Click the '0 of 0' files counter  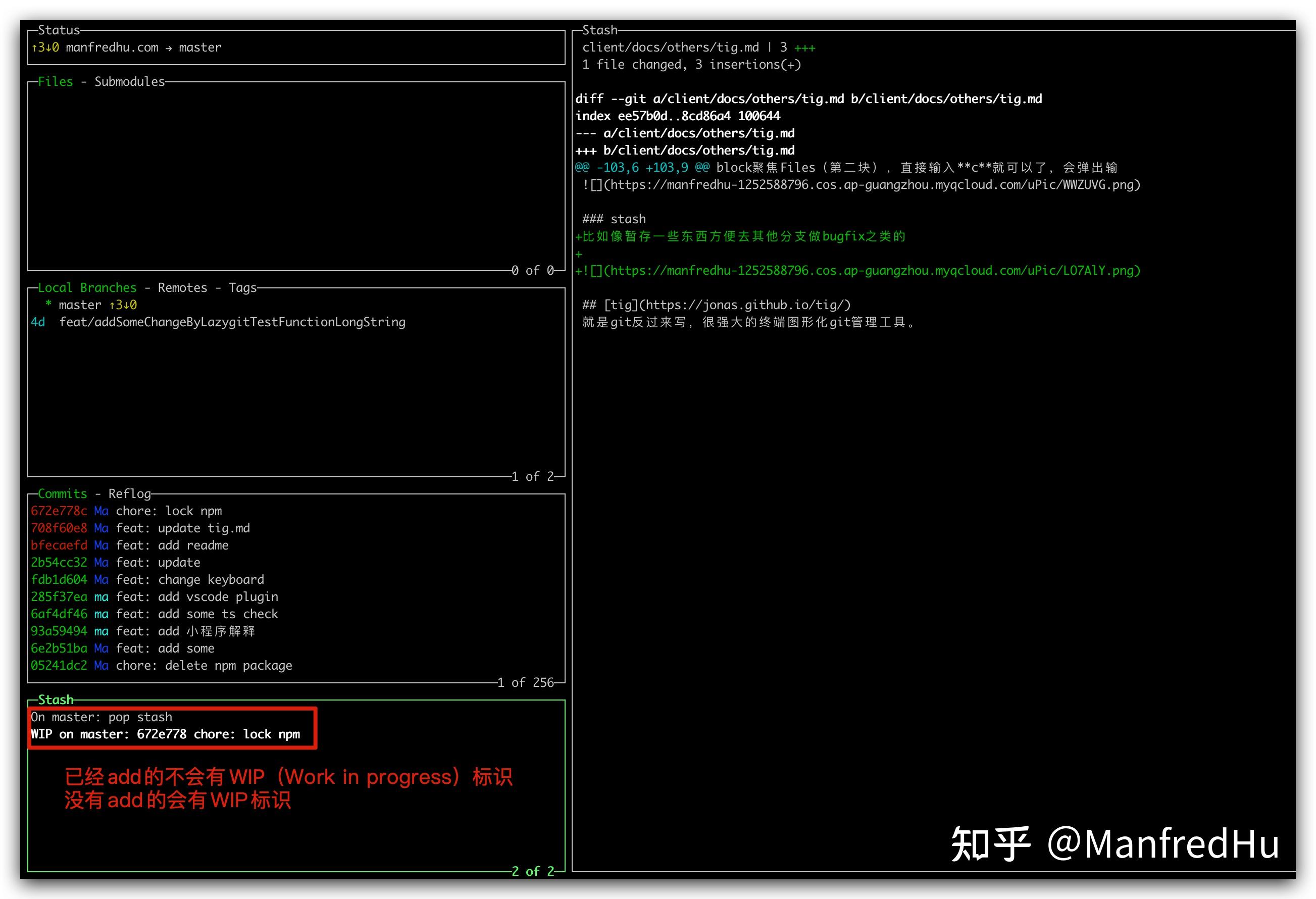[x=532, y=271]
